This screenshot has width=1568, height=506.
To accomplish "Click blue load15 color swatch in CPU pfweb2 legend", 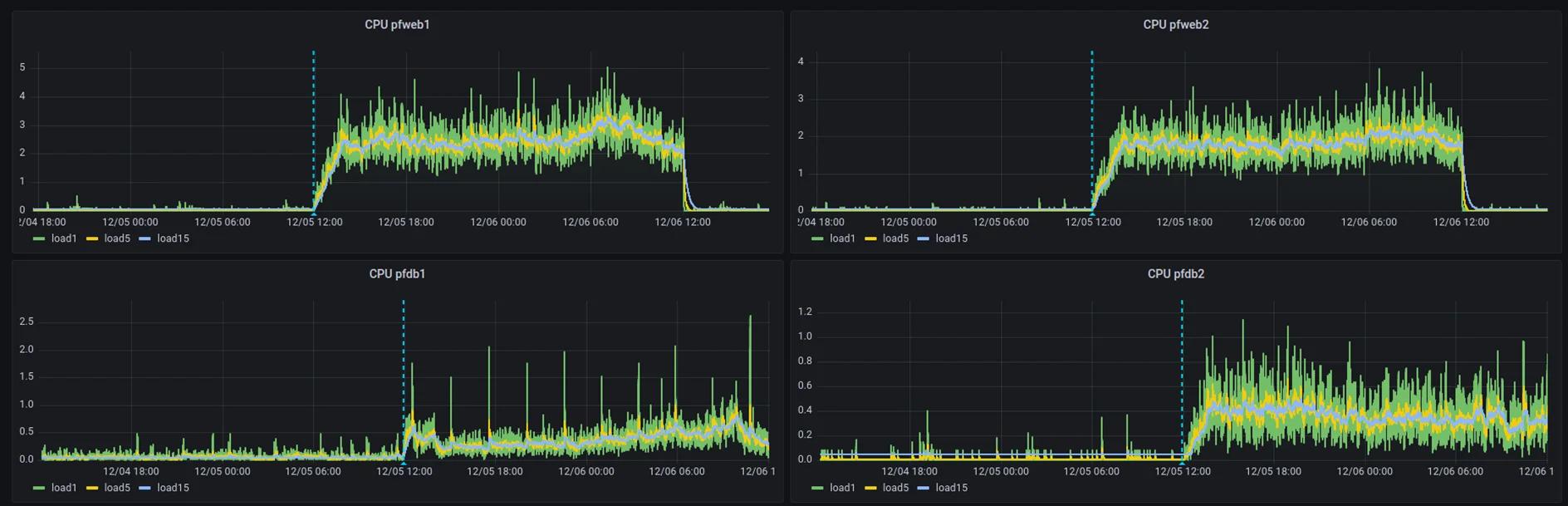I will tap(923, 238).
